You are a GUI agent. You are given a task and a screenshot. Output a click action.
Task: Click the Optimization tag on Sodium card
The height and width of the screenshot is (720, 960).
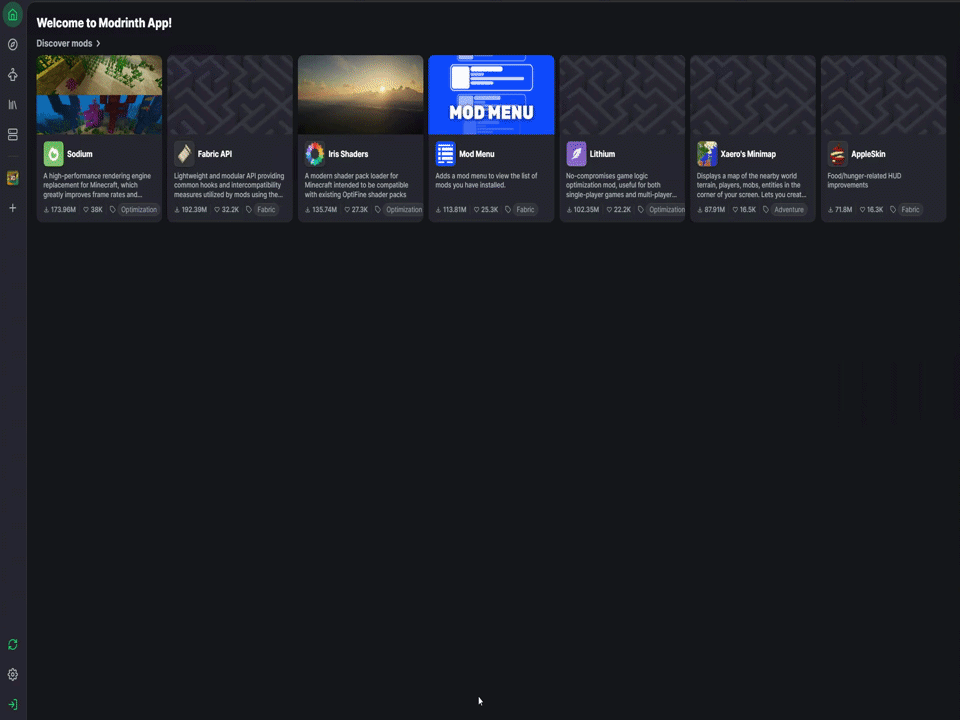coord(139,209)
